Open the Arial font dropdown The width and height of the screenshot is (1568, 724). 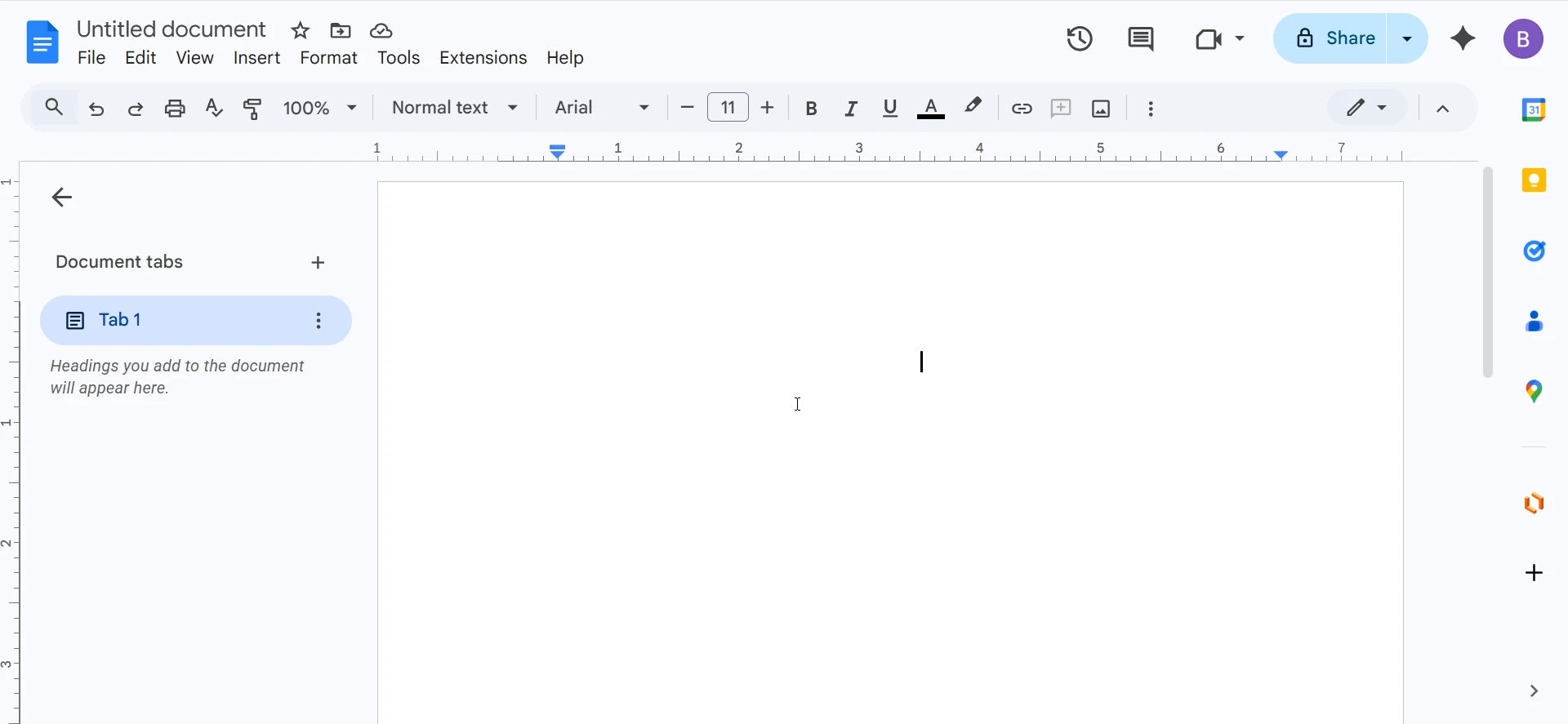pos(602,108)
